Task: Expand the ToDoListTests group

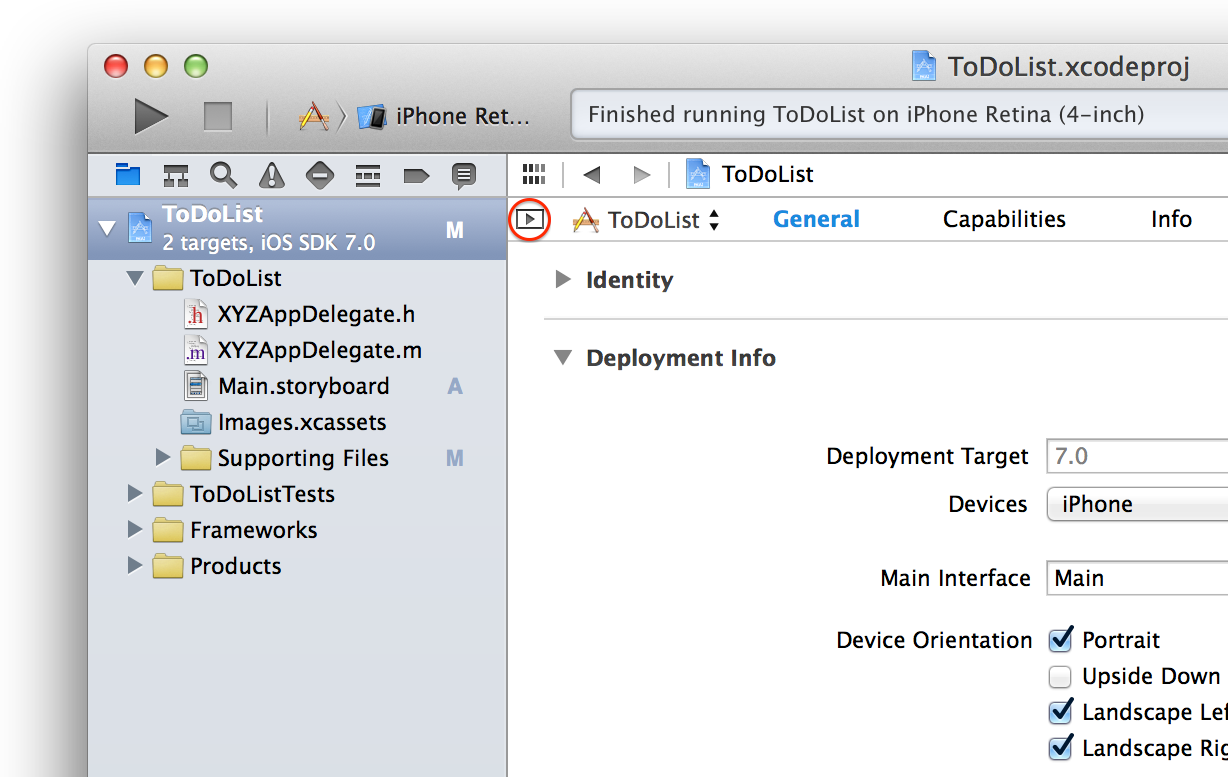Action: (135, 494)
